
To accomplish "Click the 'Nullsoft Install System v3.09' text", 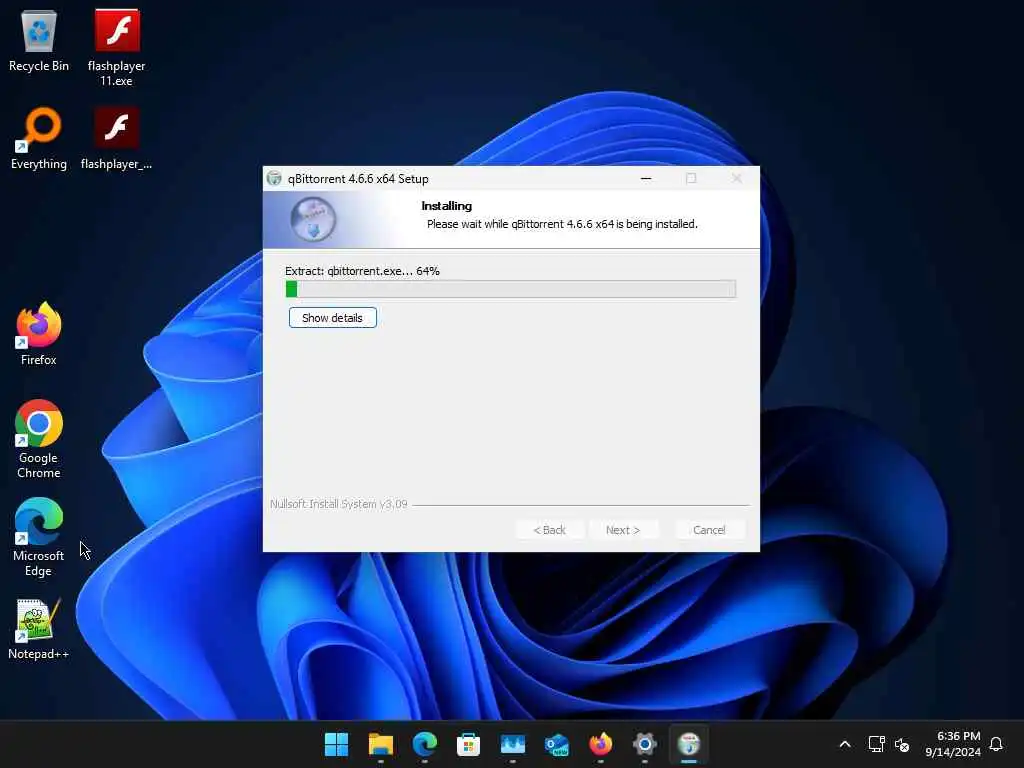I will (338, 504).
